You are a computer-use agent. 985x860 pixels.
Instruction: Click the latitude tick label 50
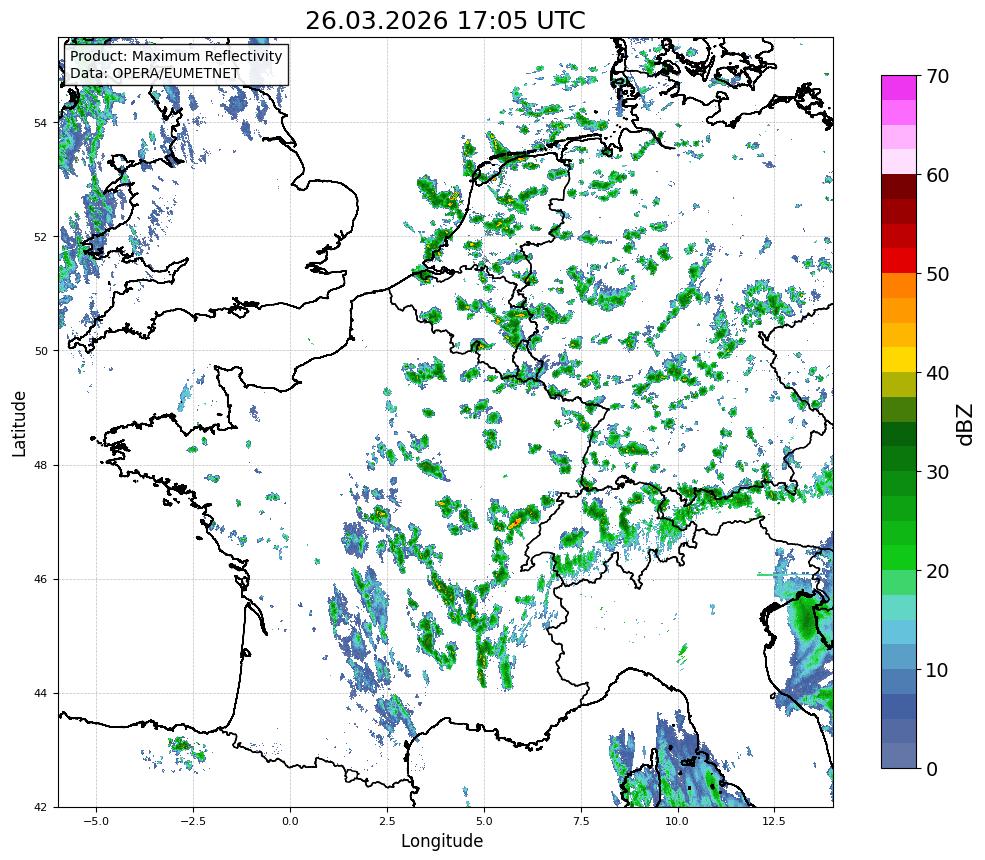pyautogui.click(x=41, y=351)
